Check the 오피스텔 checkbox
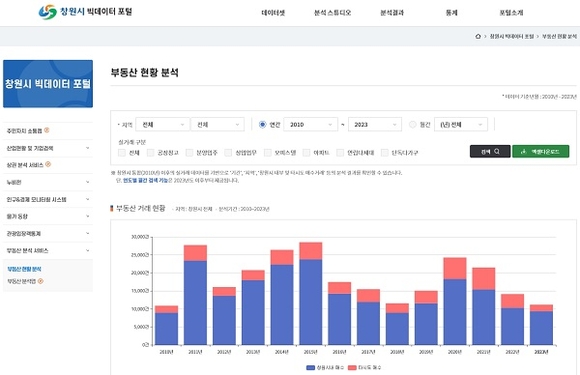This screenshot has width=580, height=375. click(x=267, y=152)
